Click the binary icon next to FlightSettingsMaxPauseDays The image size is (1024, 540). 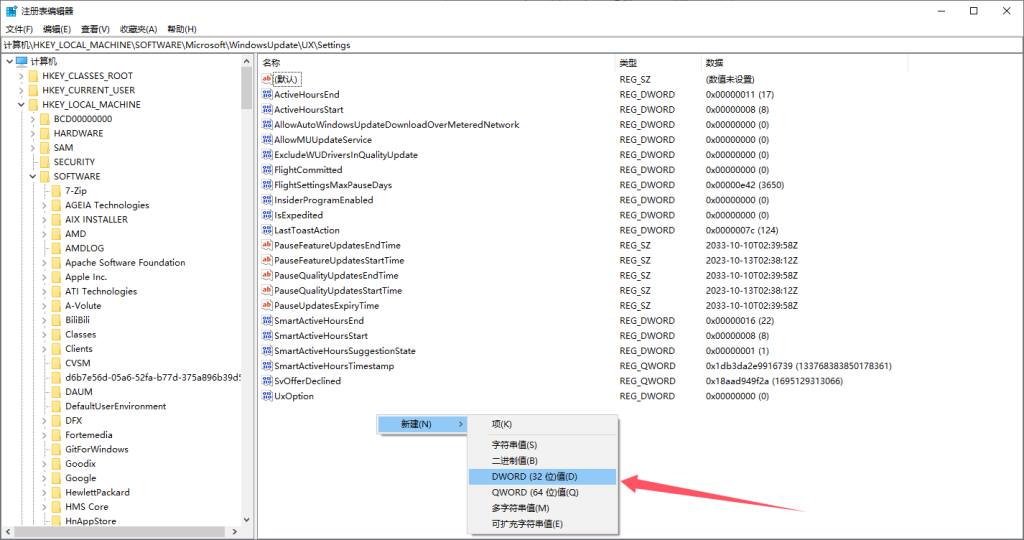click(267, 185)
